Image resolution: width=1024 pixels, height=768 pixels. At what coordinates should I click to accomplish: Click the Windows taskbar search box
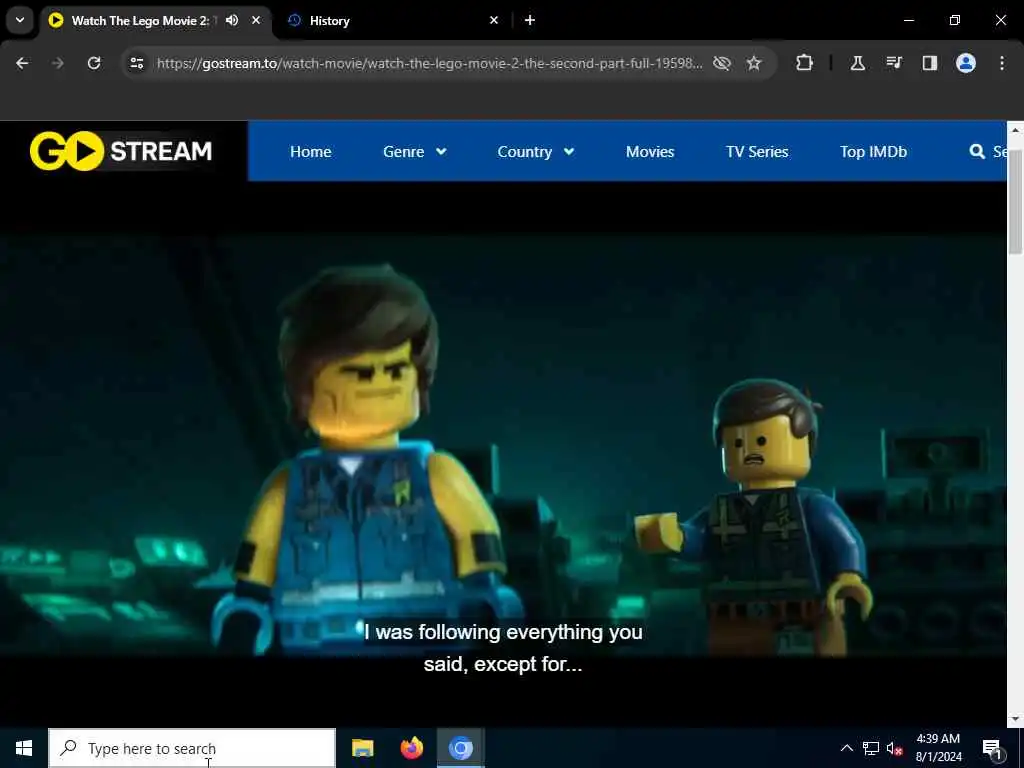(x=192, y=748)
